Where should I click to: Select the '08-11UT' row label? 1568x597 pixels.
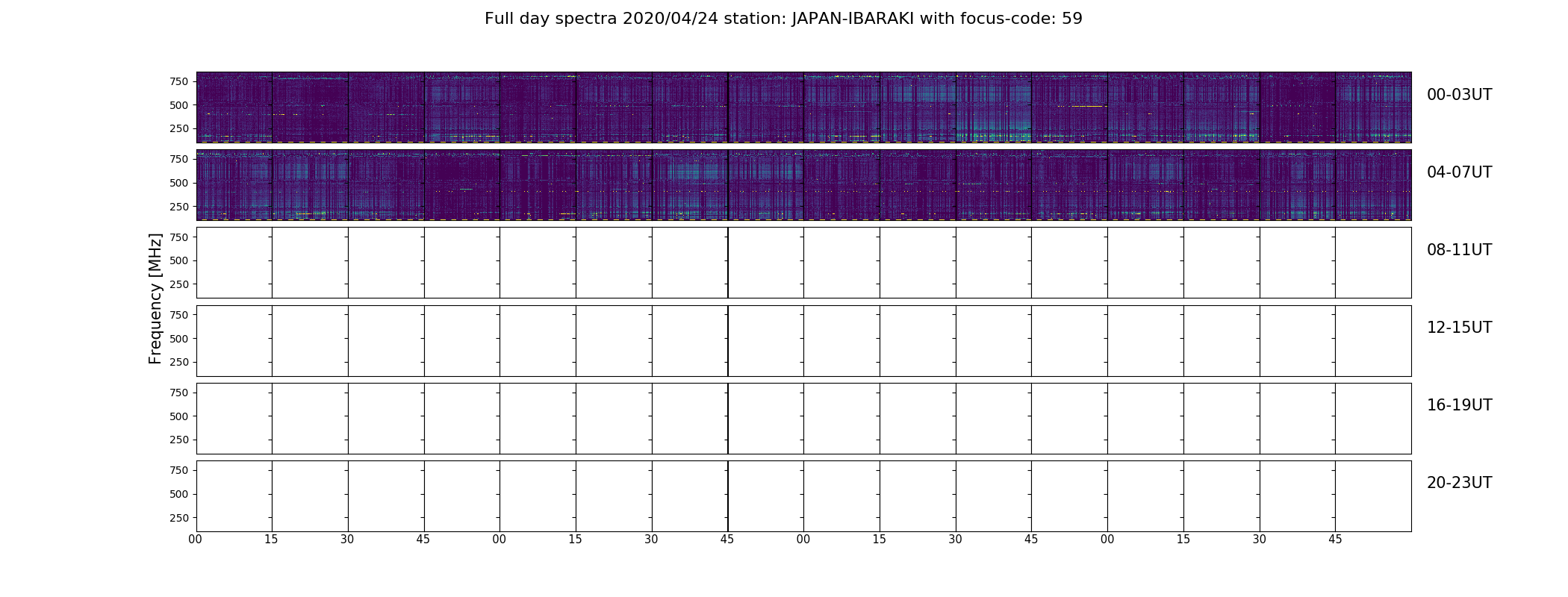[1459, 250]
